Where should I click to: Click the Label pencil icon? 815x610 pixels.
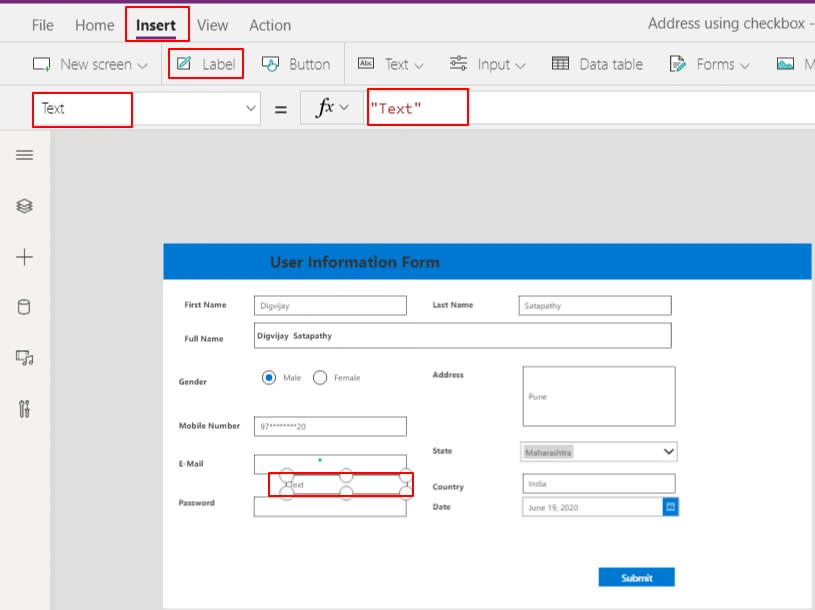click(x=184, y=63)
